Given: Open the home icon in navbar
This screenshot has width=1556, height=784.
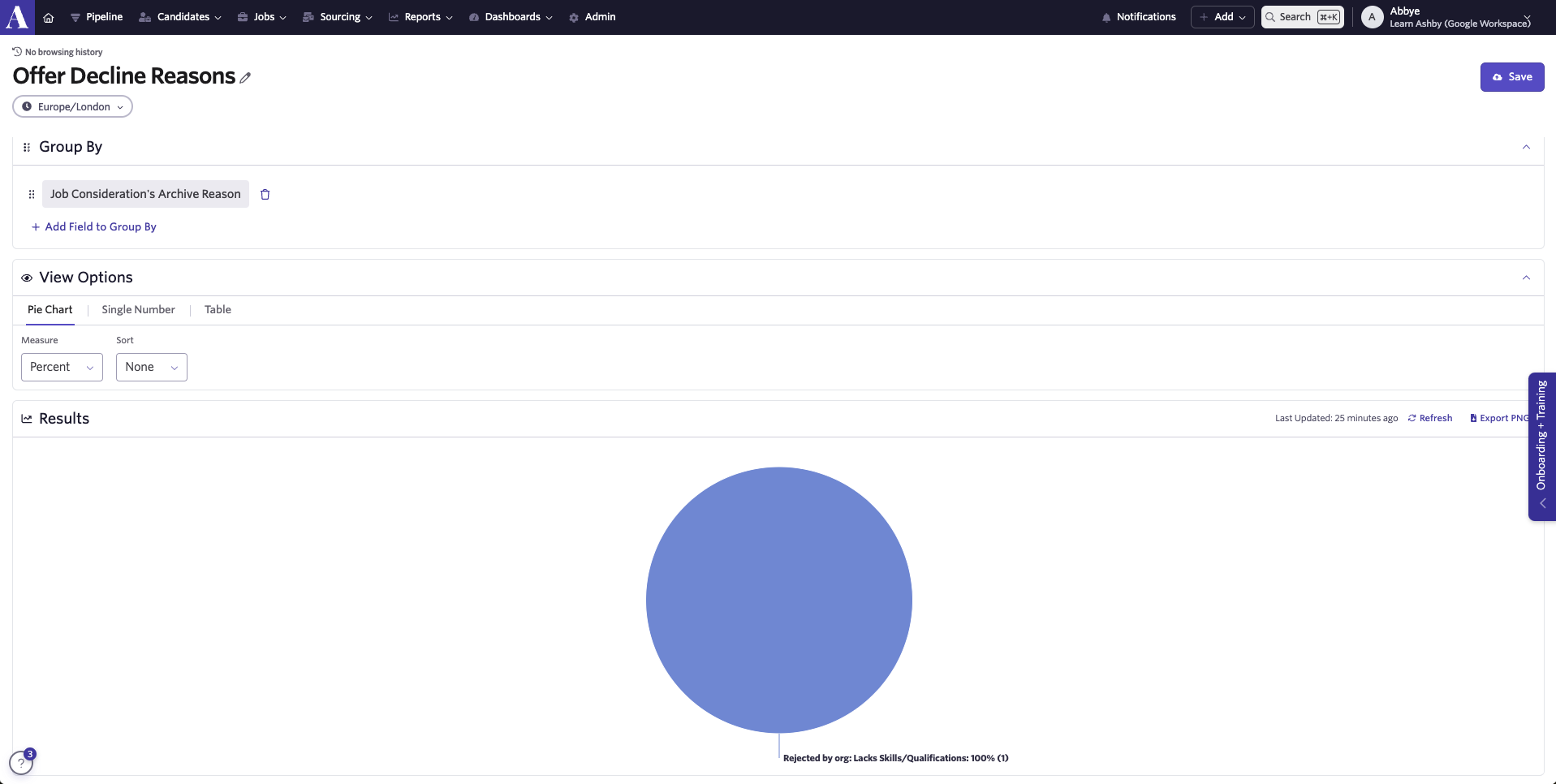Looking at the screenshot, I should 49,17.
